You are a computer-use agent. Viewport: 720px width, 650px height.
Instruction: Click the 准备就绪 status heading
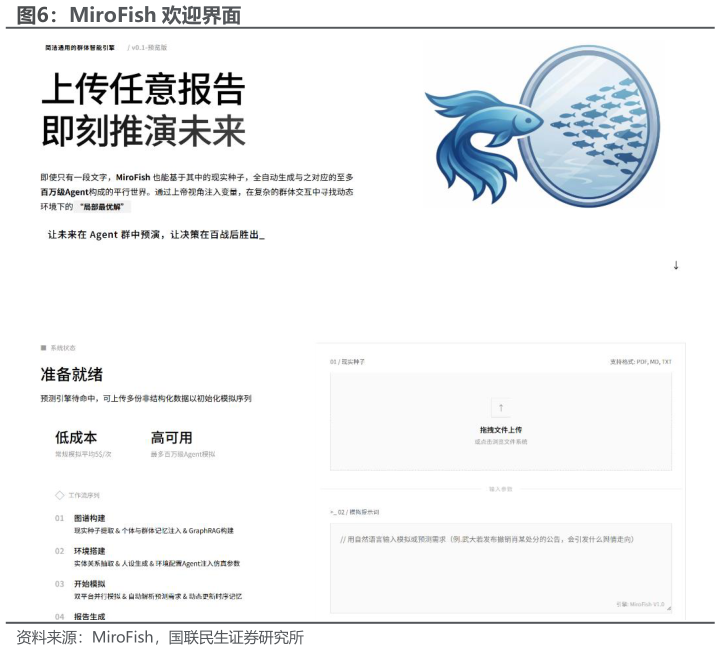[72, 375]
